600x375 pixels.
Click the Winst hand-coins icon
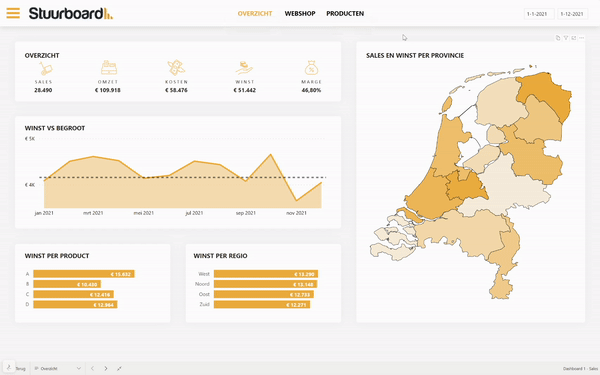coord(244,68)
